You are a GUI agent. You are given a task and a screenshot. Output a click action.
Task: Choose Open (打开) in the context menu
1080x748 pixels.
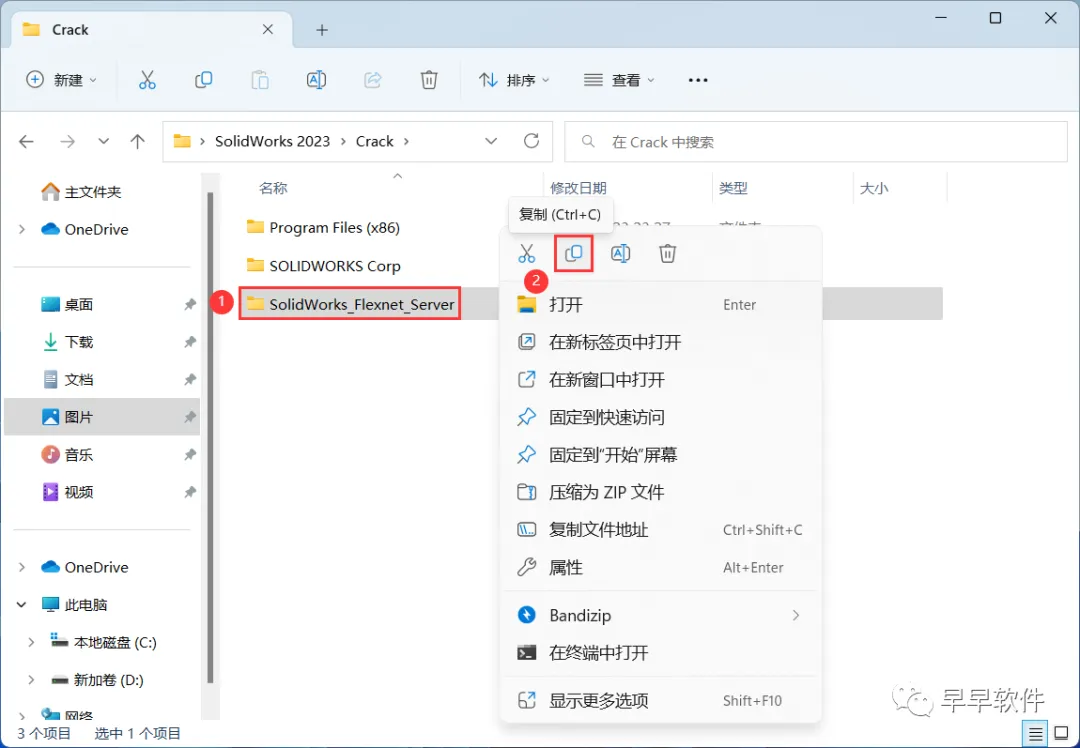tap(661, 304)
